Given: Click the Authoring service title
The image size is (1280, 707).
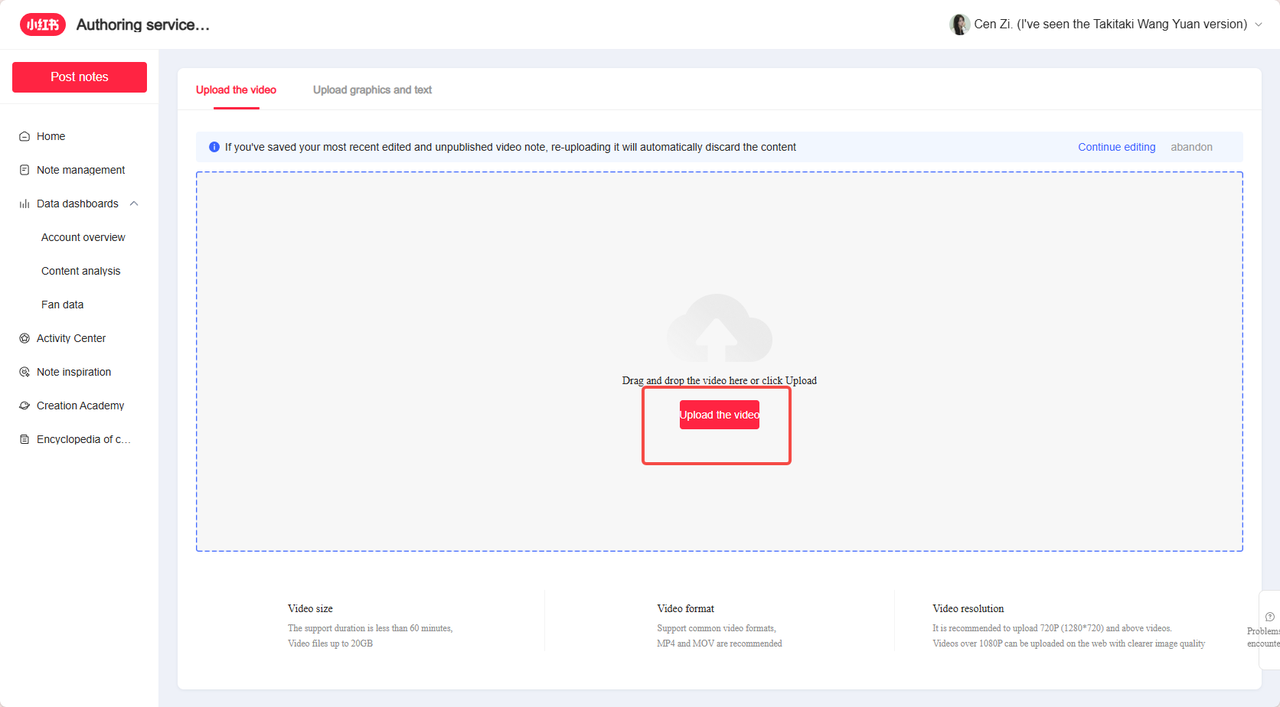Looking at the screenshot, I should [x=143, y=24].
